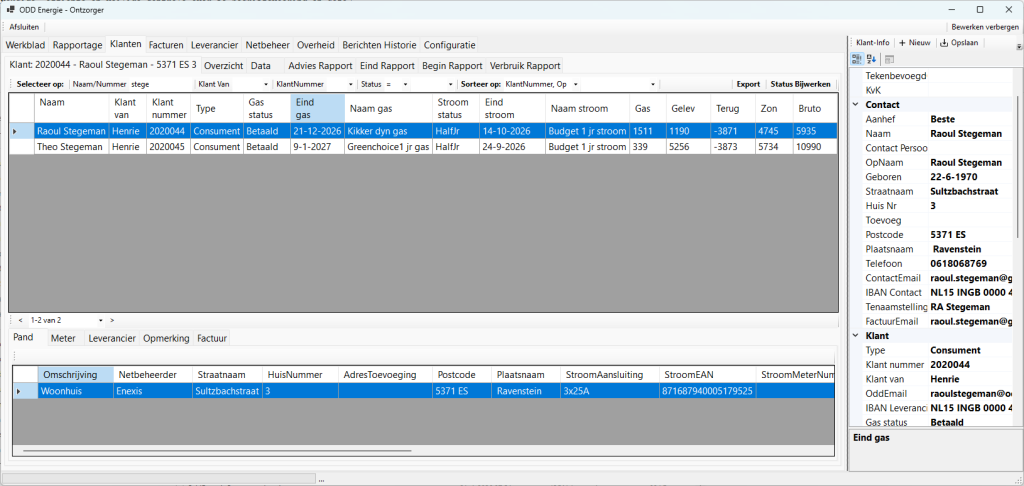Select the Theo Stegeman row
This screenshot has width=1024, height=486.
(x=423, y=147)
